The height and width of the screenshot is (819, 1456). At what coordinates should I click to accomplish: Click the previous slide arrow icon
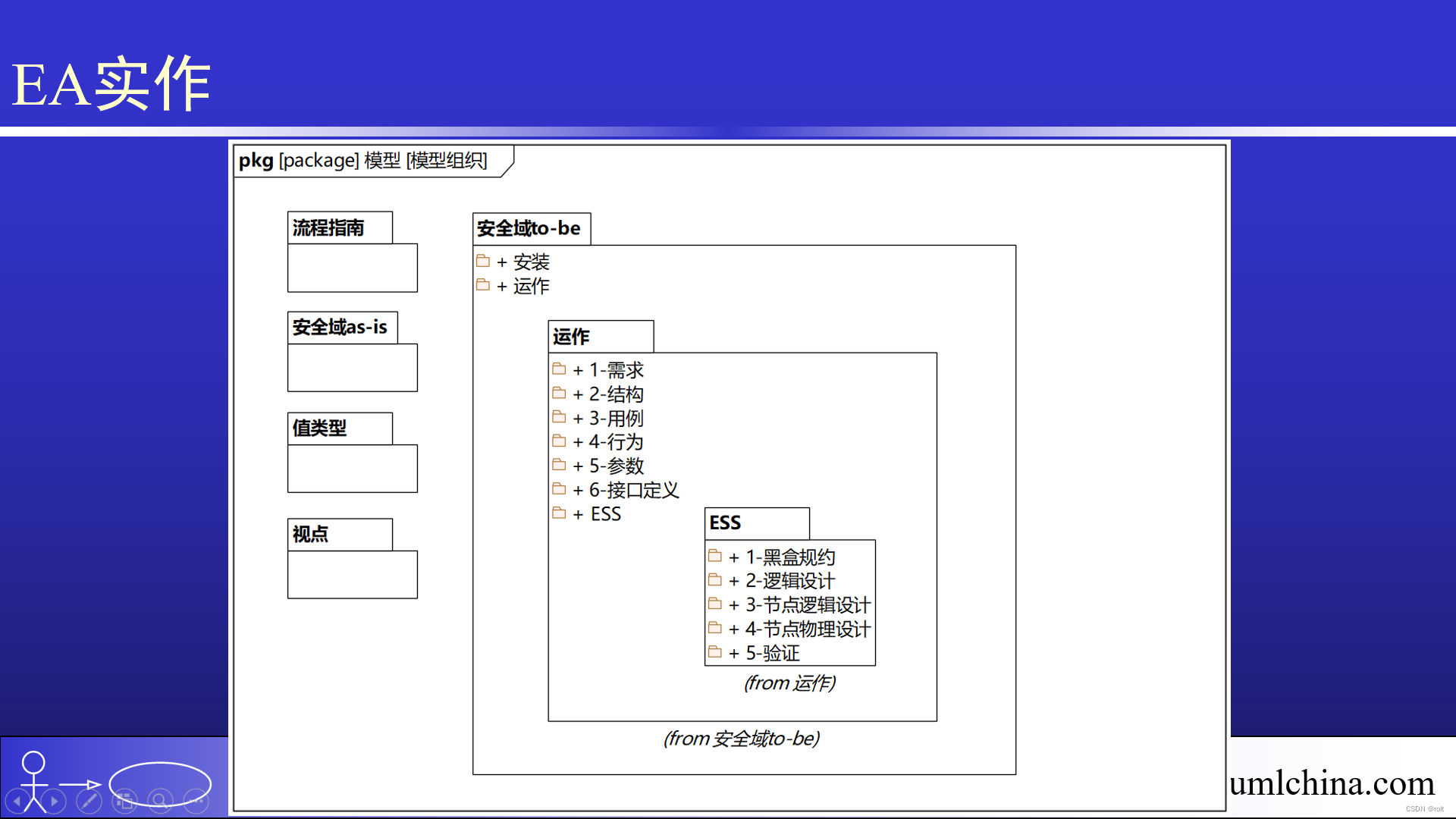click(17, 799)
